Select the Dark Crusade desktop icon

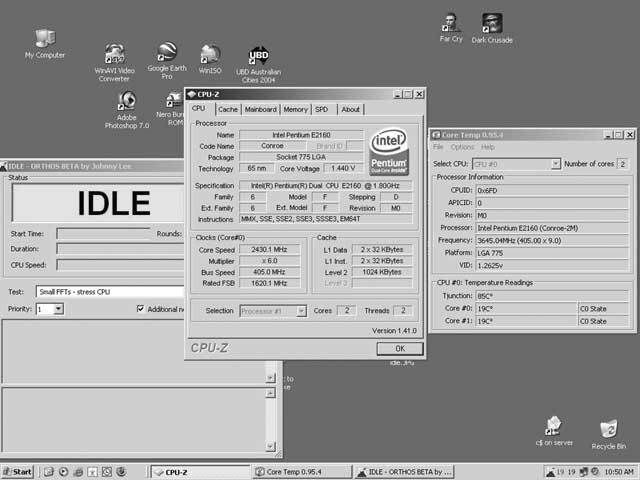click(x=492, y=28)
